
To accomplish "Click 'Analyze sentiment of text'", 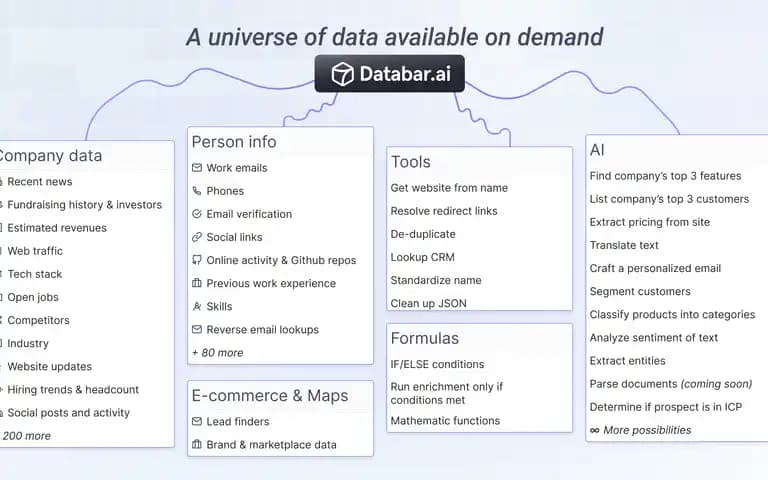I will [x=653, y=337].
